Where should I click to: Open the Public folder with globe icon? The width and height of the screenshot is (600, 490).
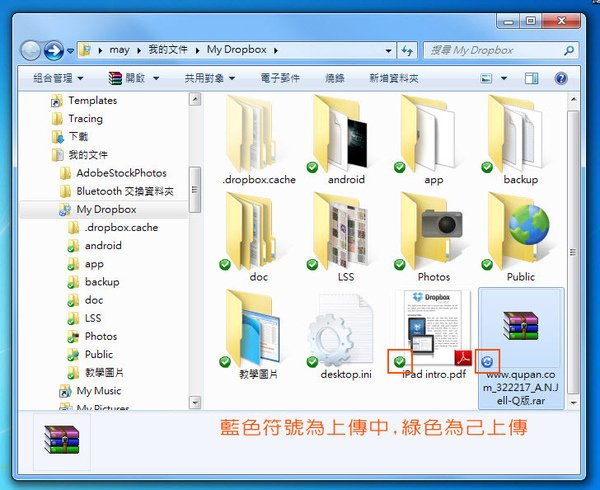pos(517,231)
